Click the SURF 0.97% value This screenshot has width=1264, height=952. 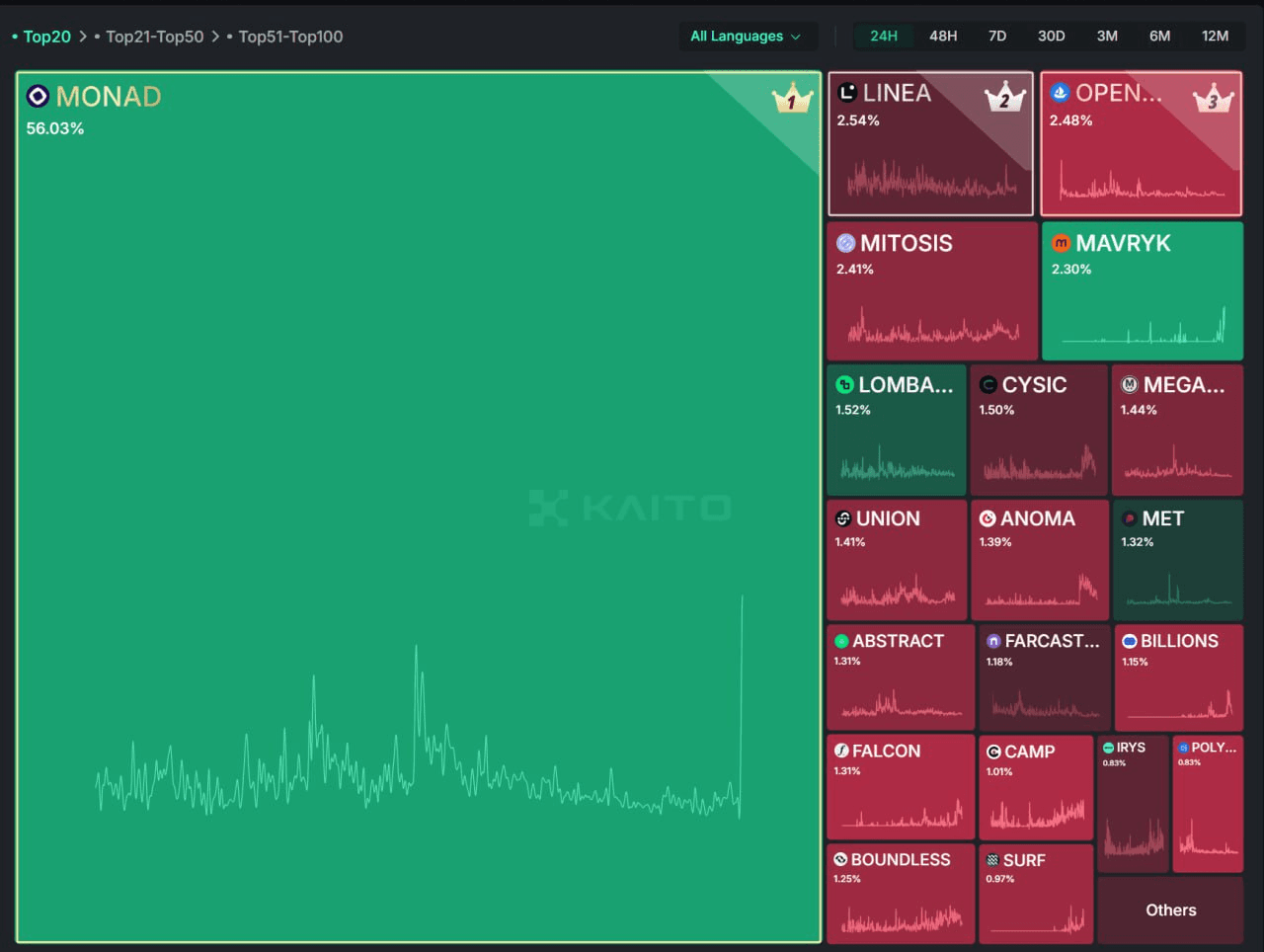tap(999, 879)
